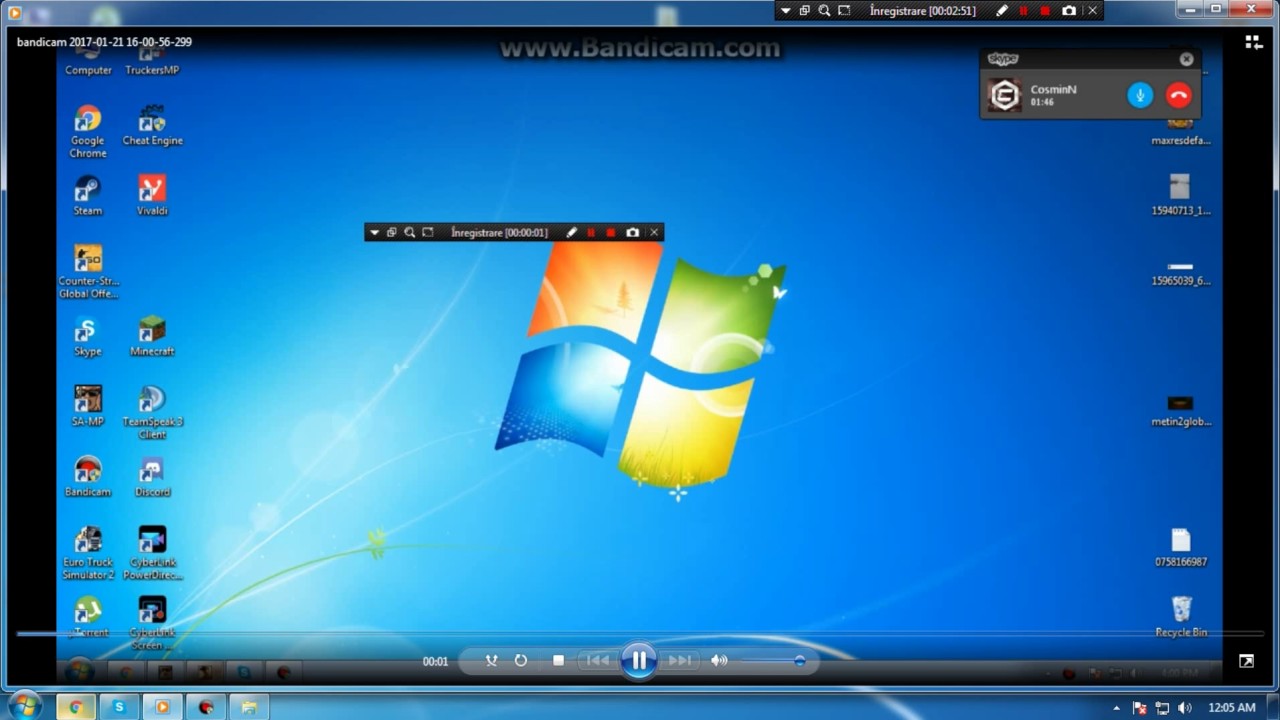Enable pencil drawing in top Bandicam bar

[x=1002, y=11]
